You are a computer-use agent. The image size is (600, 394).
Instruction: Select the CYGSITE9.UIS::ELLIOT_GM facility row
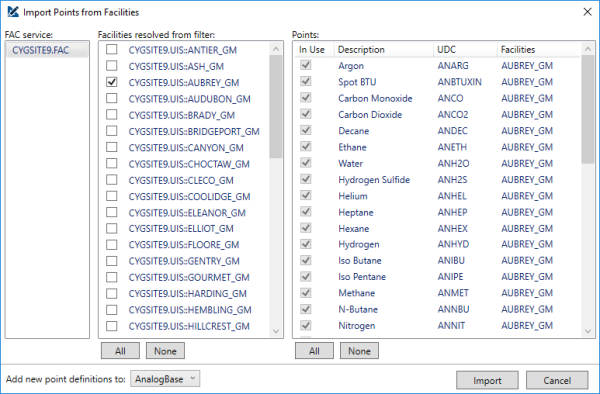[x=181, y=228]
